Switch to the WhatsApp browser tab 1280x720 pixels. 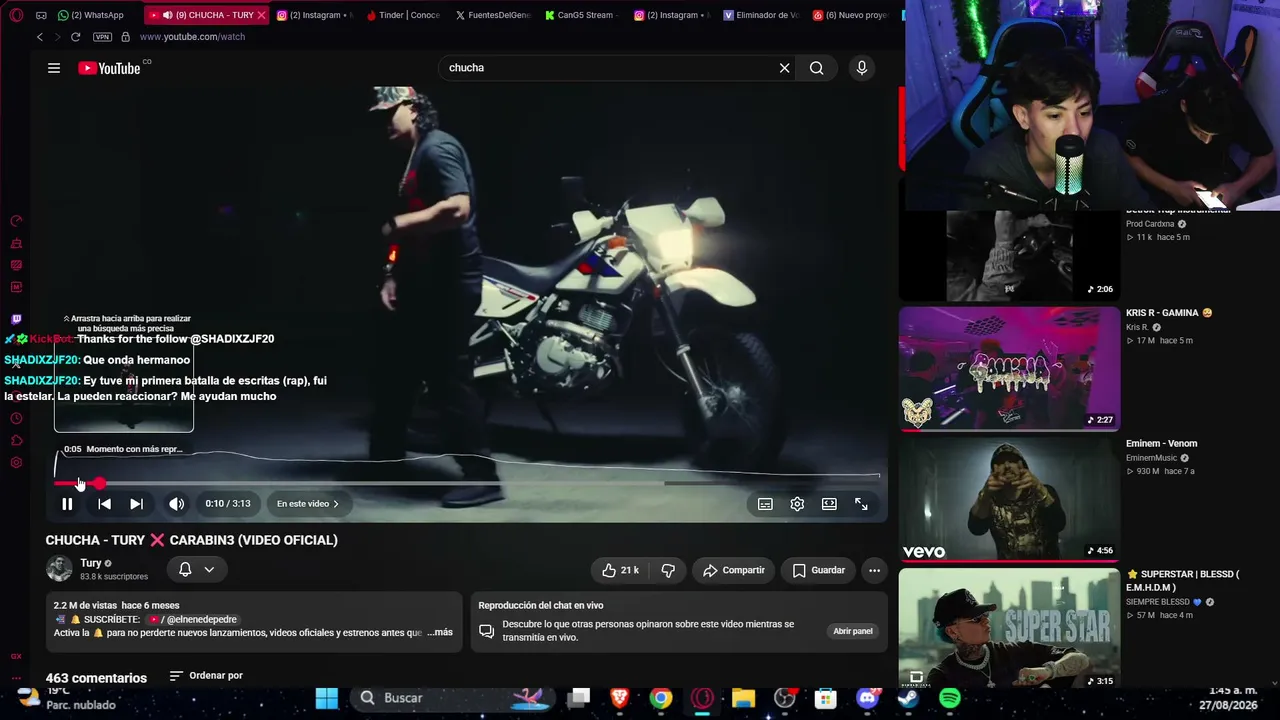click(93, 15)
